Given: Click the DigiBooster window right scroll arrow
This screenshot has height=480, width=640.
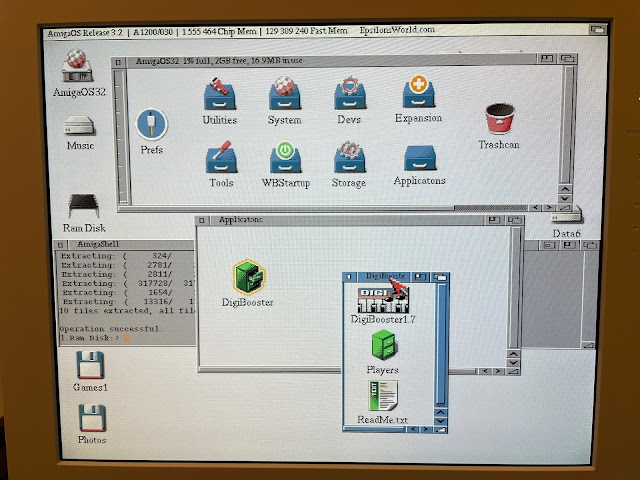Looking at the screenshot, I should pyautogui.click(x=427, y=429).
